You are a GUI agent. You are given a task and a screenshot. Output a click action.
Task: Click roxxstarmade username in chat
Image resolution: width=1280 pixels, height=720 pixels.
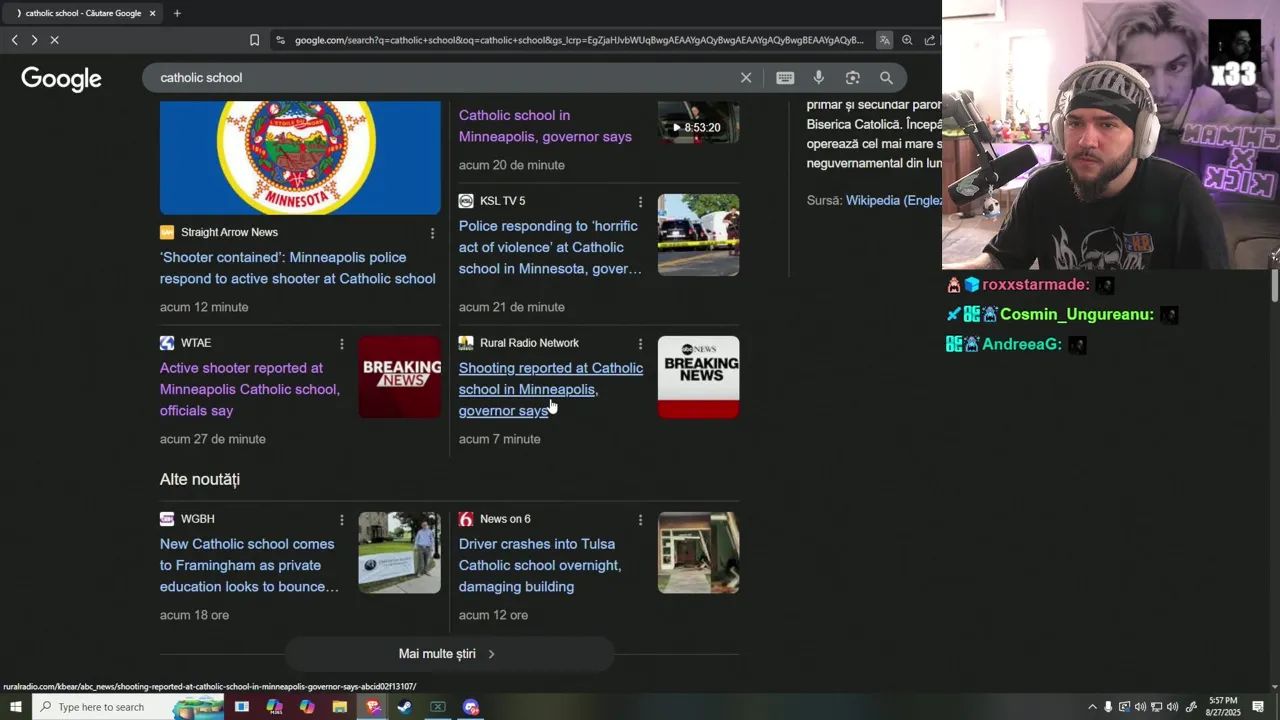pyautogui.click(x=1036, y=285)
